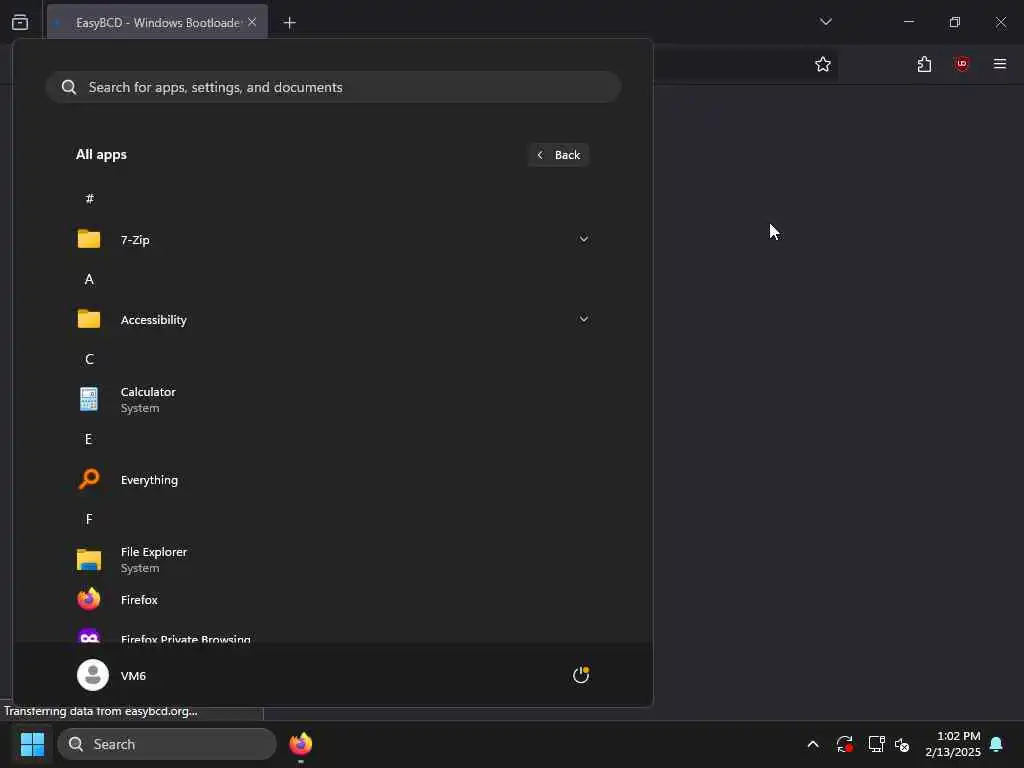This screenshot has height=768, width=1024.
Task: Bookmark this page with the star
Action: 823,64
